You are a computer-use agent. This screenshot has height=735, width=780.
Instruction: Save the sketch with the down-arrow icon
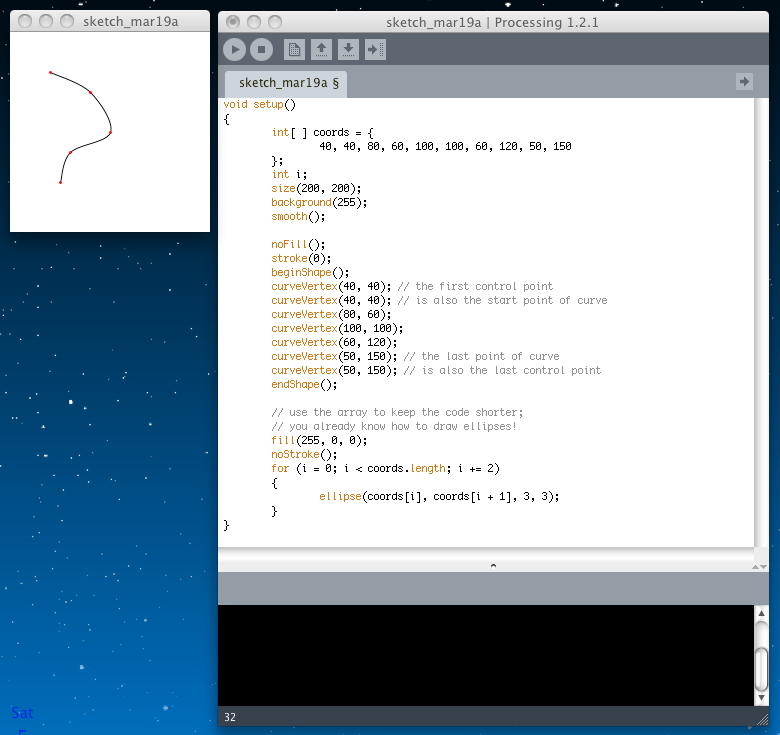(x=348, y=49)
